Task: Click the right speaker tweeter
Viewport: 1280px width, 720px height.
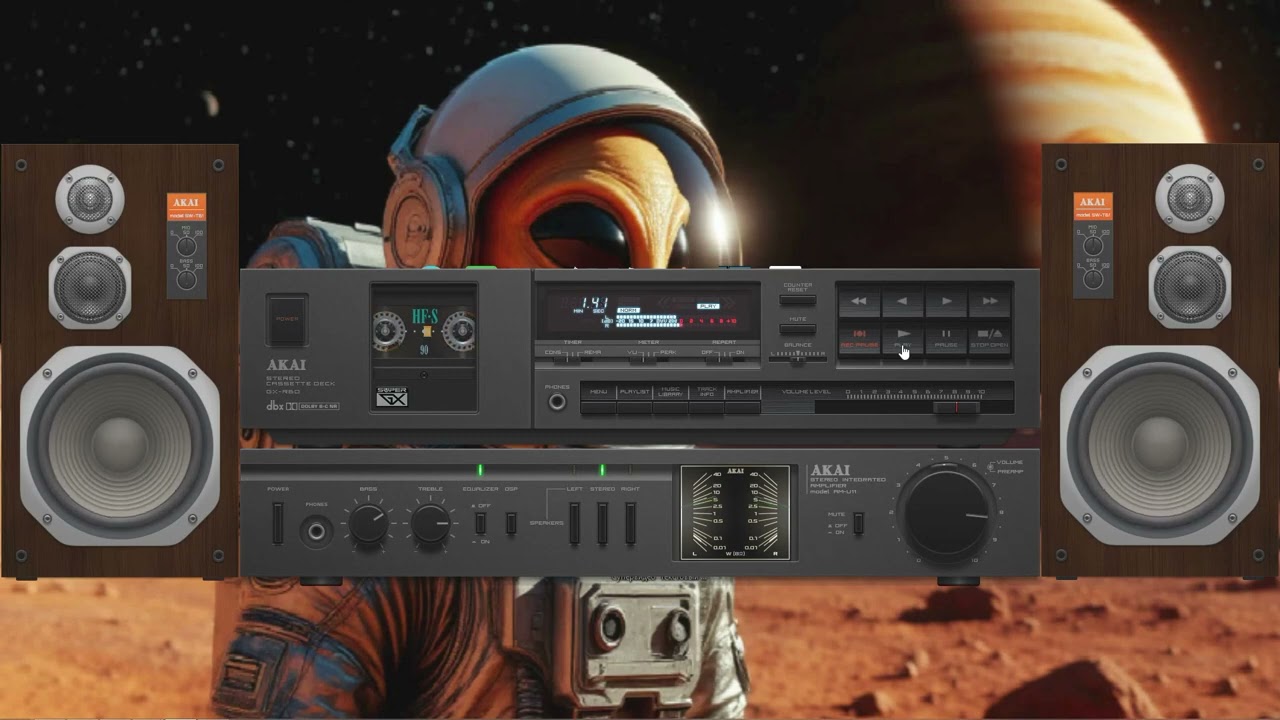Action: (1190, 198)
